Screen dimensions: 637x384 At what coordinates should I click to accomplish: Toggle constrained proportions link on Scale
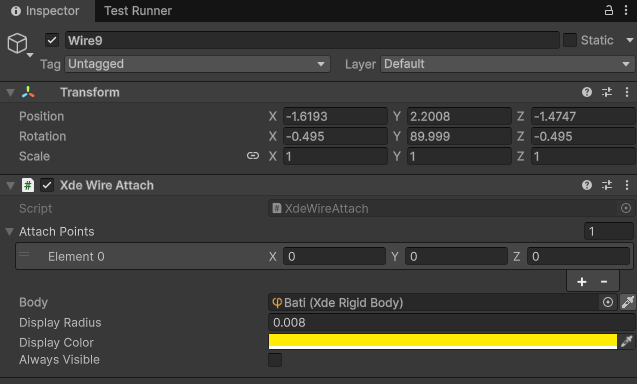click(253, 156)
